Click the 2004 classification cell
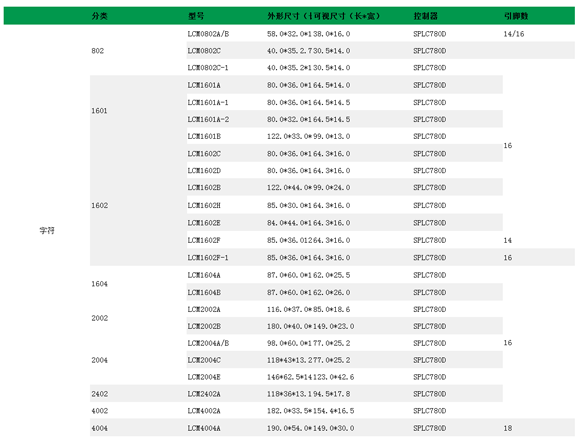Image resolution: width=577 pixels, height=445 pixels. click(99, 360)
